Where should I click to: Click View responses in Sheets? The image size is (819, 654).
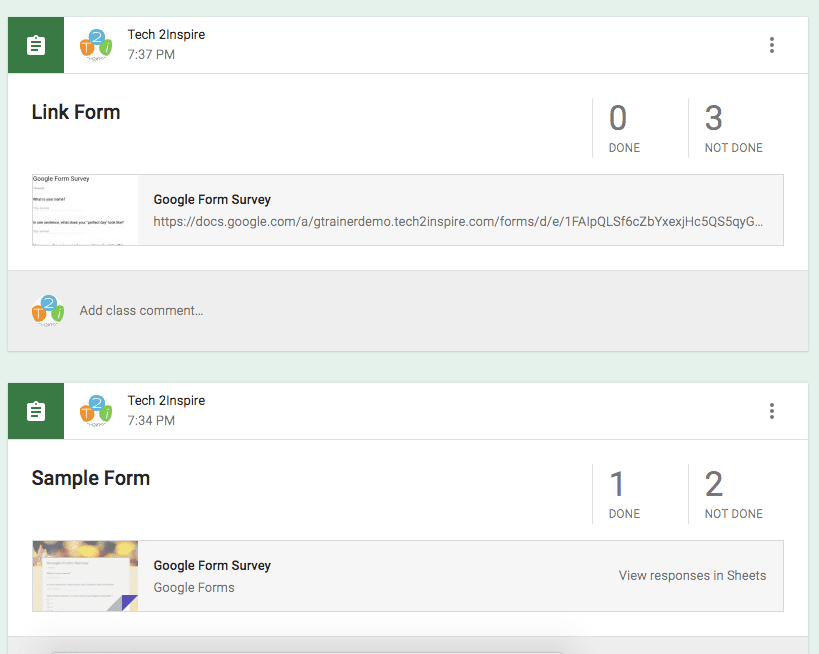click(x=692, y=575)
